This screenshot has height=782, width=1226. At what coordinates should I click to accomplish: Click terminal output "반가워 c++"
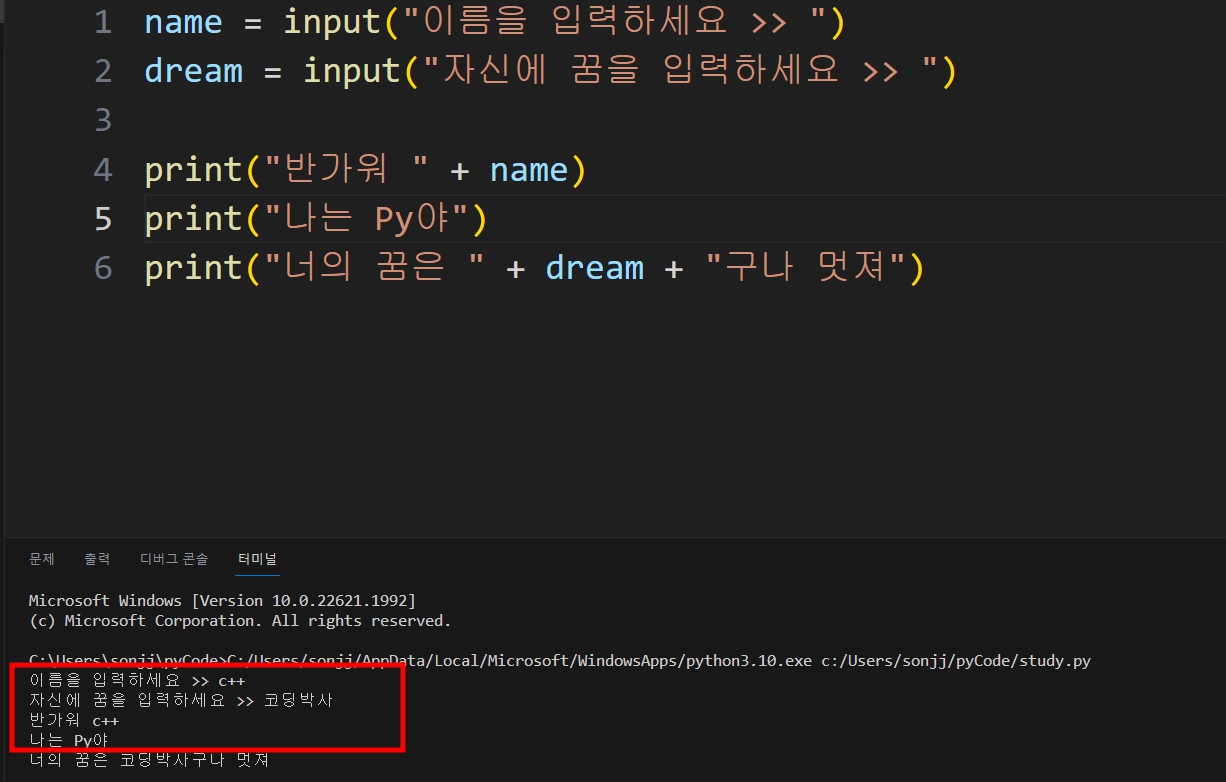[x=74, y=720]
